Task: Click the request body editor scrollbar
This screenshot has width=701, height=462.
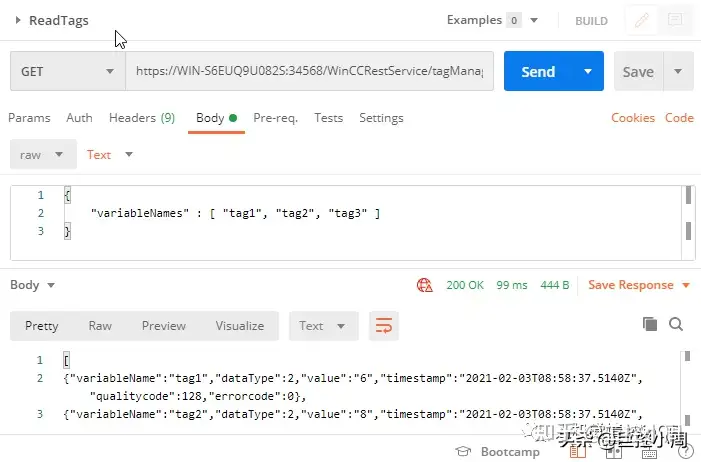Action: [x=688, y=213]
